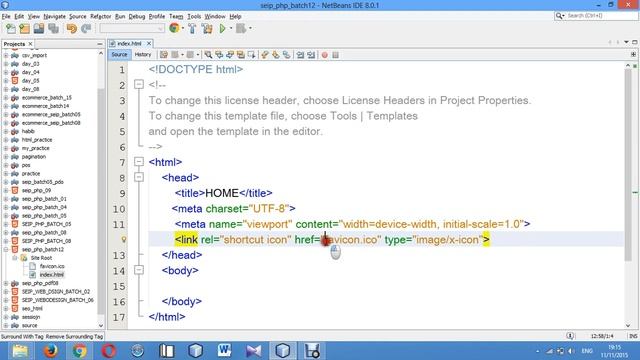Open the Source menu

pyautogui.click(x=78, y=16)
